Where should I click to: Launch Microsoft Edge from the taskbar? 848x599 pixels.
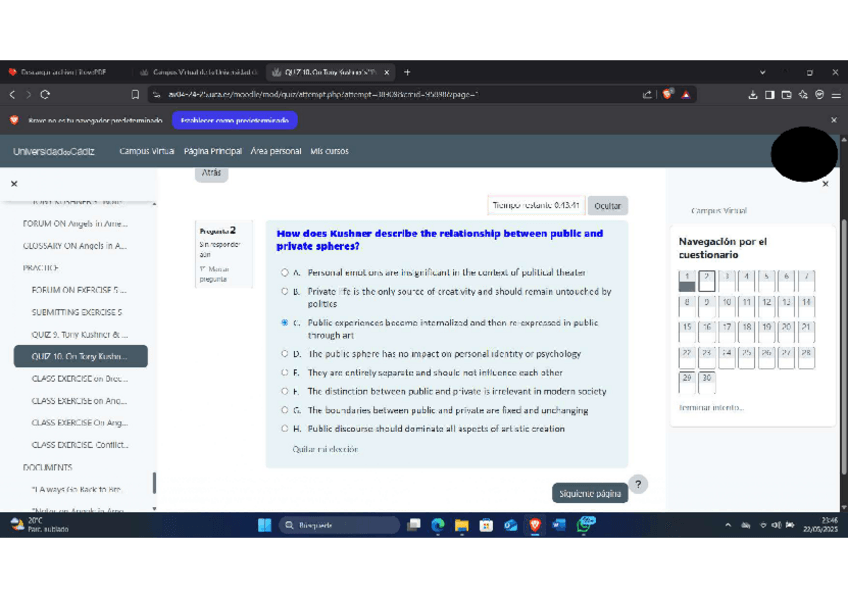pos(438,525)
